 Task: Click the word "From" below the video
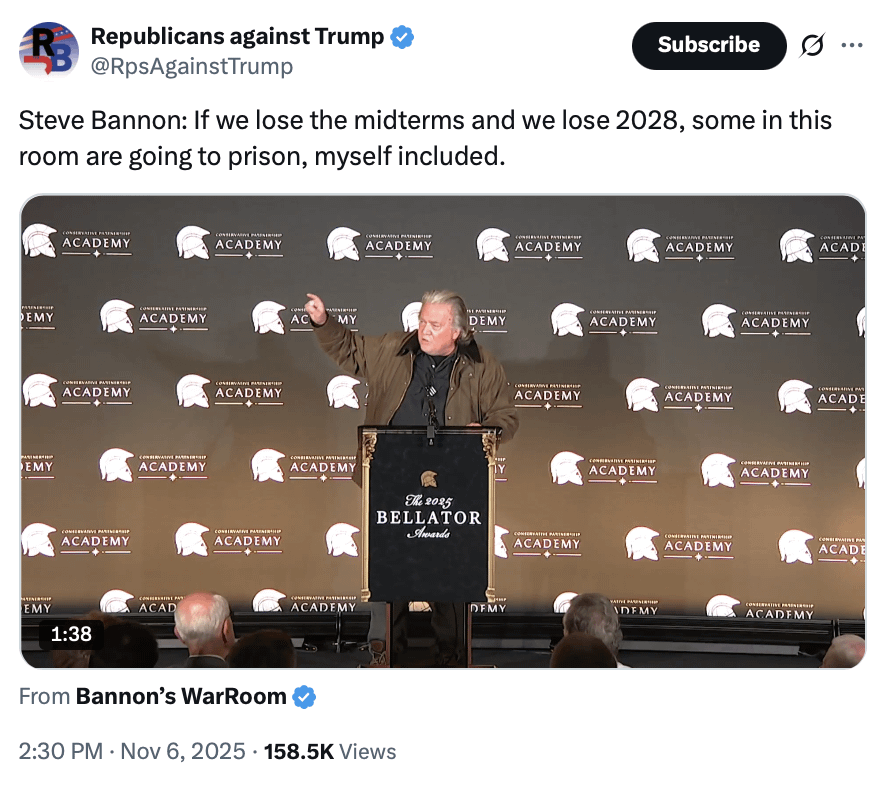pyautogui.click(x=44, y=697)
